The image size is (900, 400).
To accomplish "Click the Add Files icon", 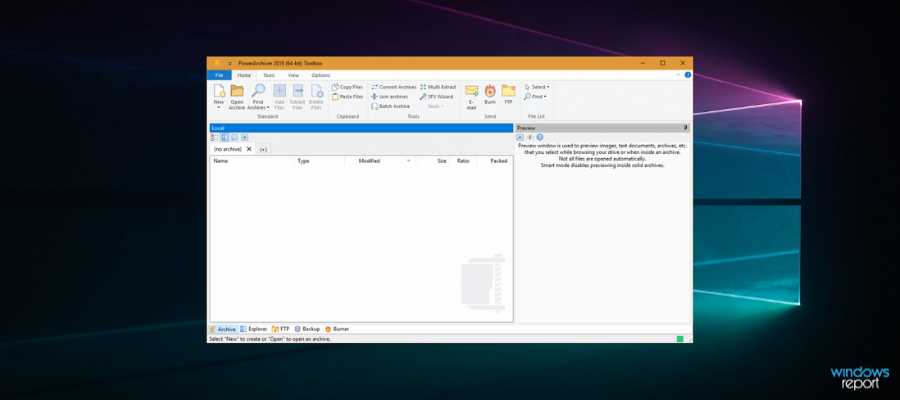I will pos(279,91).
